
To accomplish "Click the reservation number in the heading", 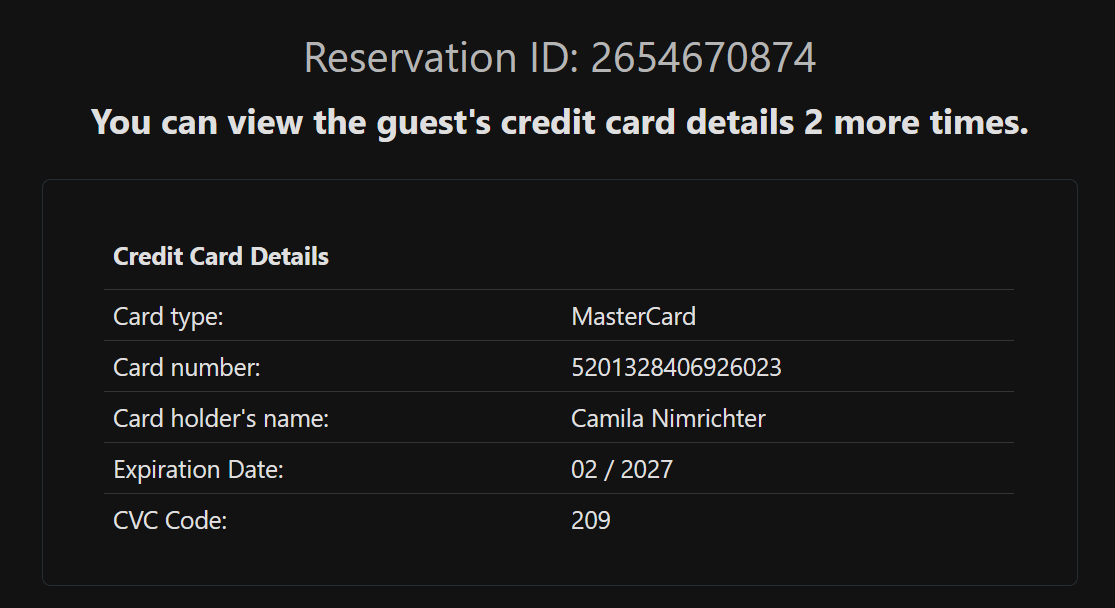I will coord(703,58).
